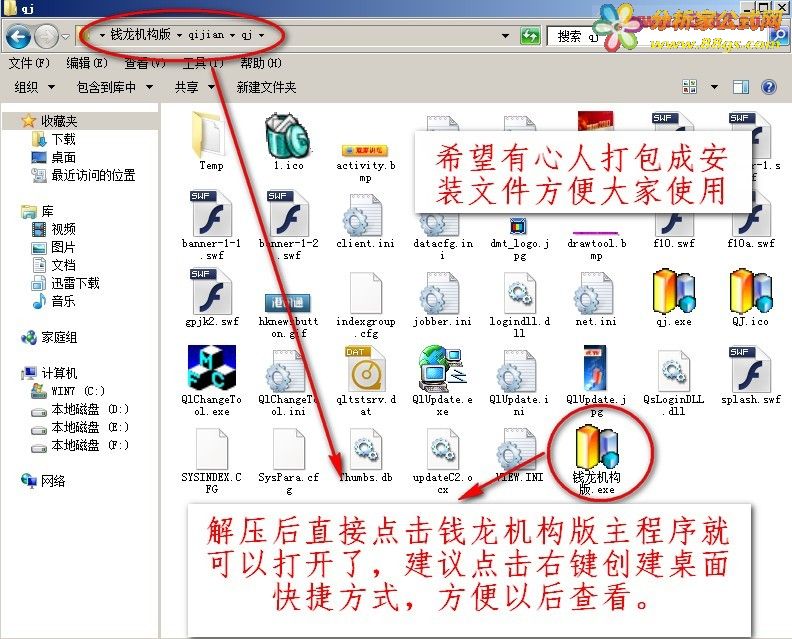Click 新建文件夹 button
The width and height of the screenshot is (792, 639).
click(x=266, y=87)
